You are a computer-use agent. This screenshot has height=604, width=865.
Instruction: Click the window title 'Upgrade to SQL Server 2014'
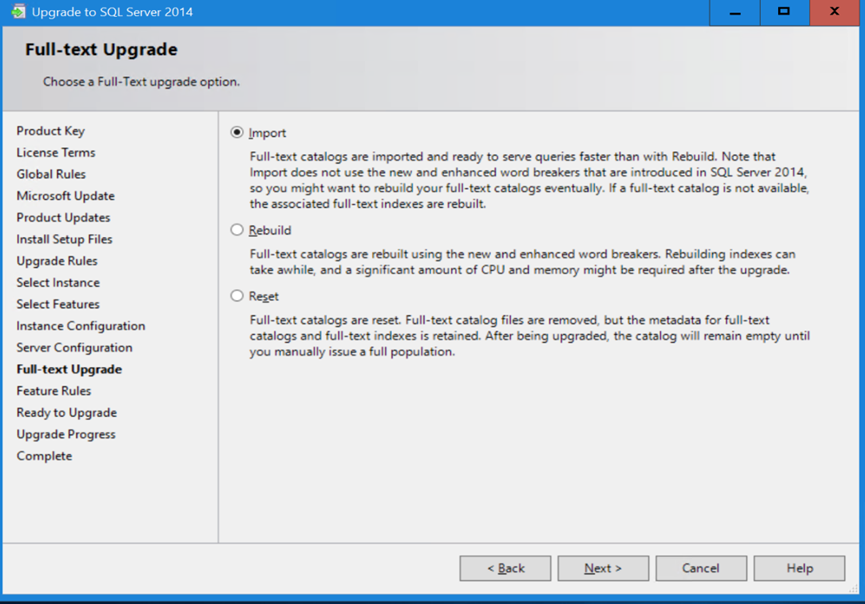(113, 12)
